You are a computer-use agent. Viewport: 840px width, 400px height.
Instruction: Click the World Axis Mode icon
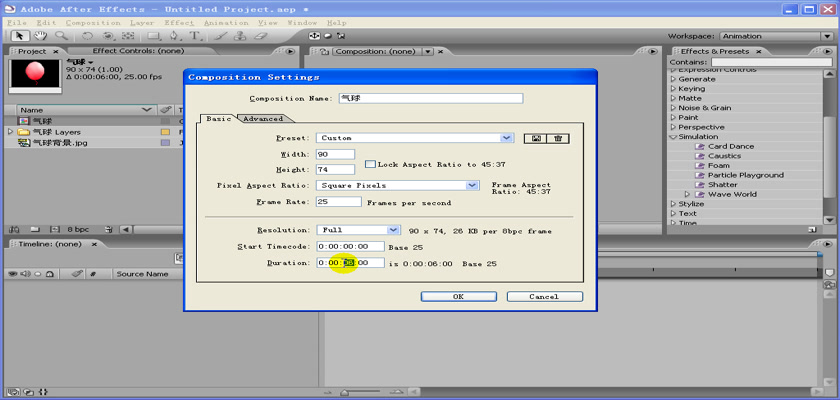327,36
